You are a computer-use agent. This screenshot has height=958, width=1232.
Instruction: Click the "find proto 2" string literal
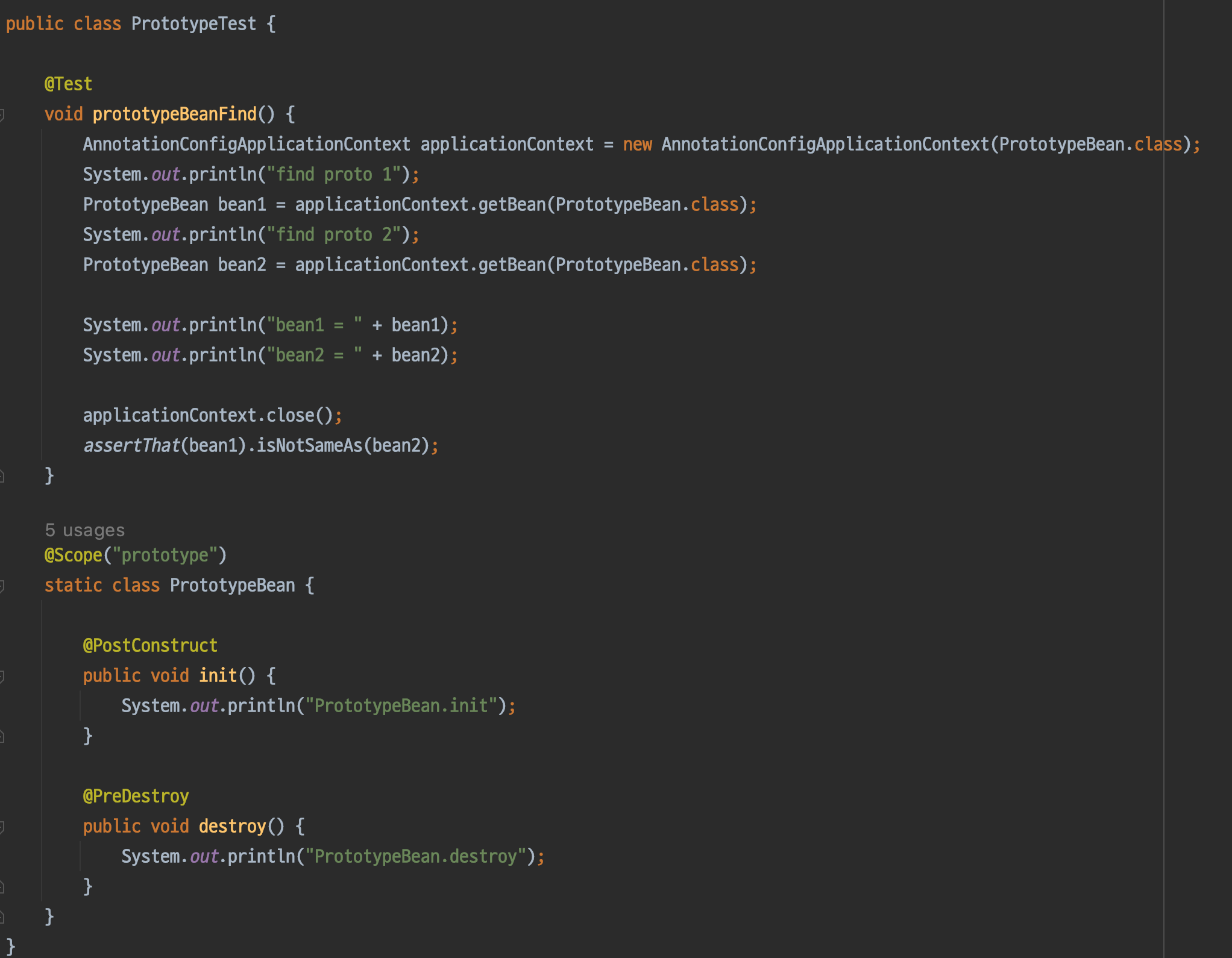tap(333, 235)
